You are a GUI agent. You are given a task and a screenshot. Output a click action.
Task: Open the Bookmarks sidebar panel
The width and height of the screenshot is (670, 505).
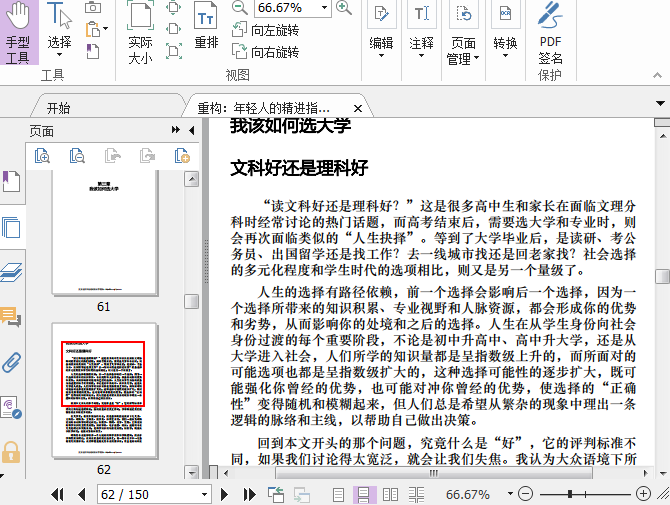(x=11, y=182)
